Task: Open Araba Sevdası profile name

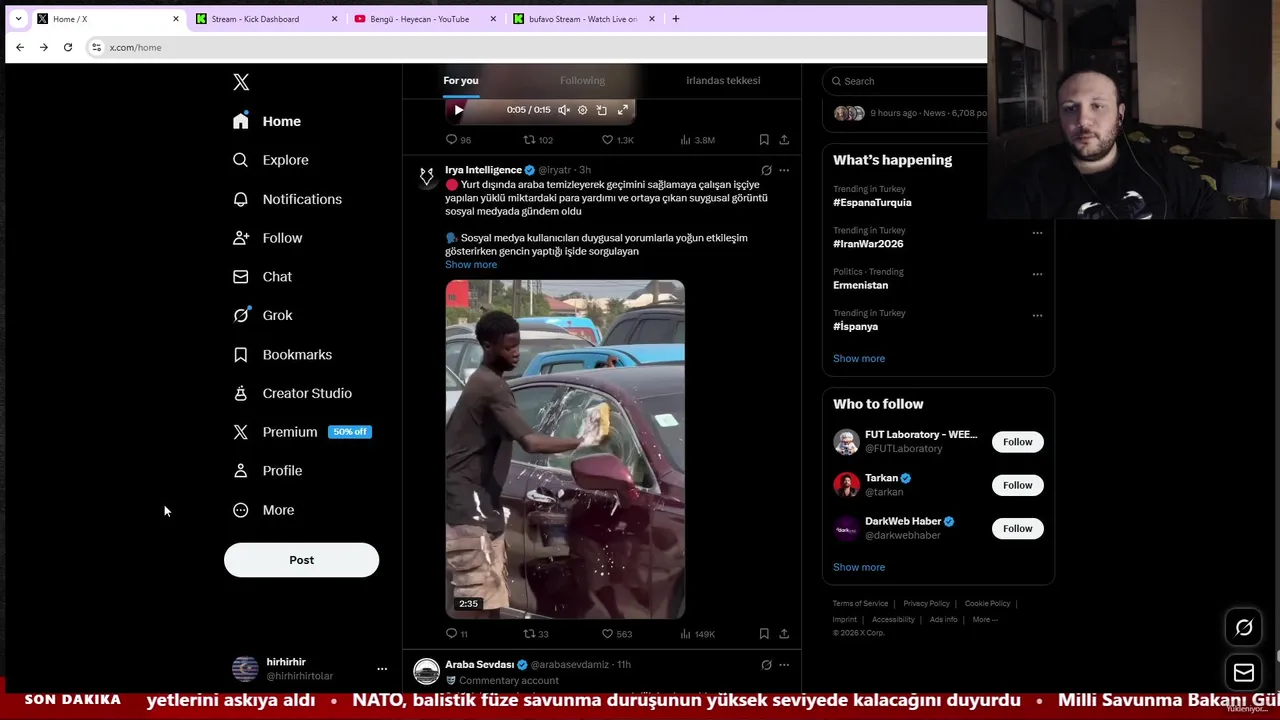Action: click(479, 664)
